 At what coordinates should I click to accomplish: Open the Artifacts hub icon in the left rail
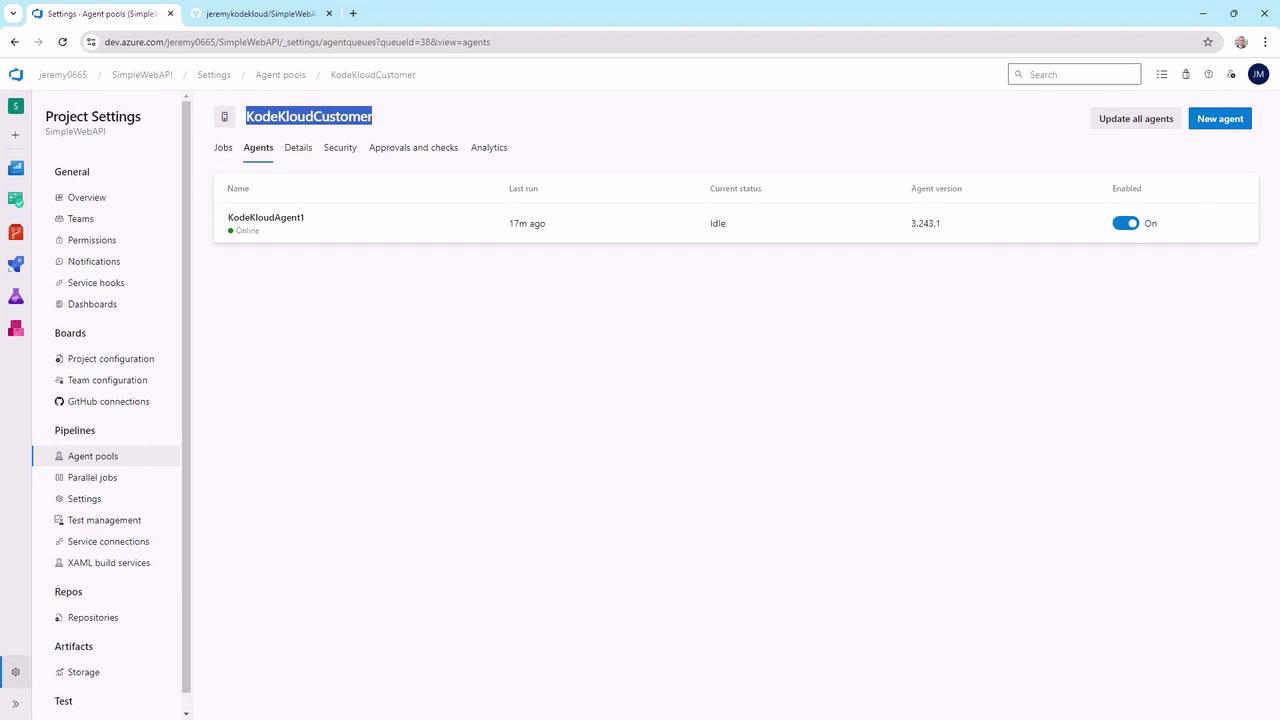click(16, 328)
